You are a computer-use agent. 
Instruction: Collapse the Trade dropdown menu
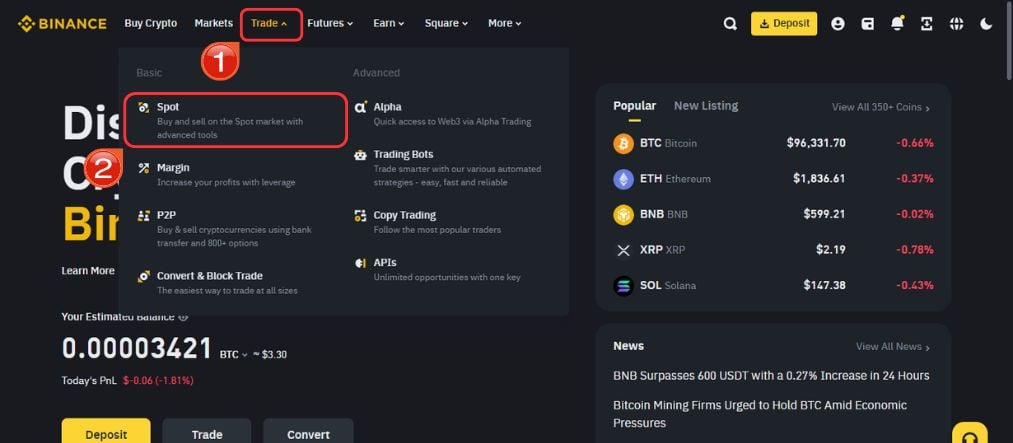pos(271,24)
